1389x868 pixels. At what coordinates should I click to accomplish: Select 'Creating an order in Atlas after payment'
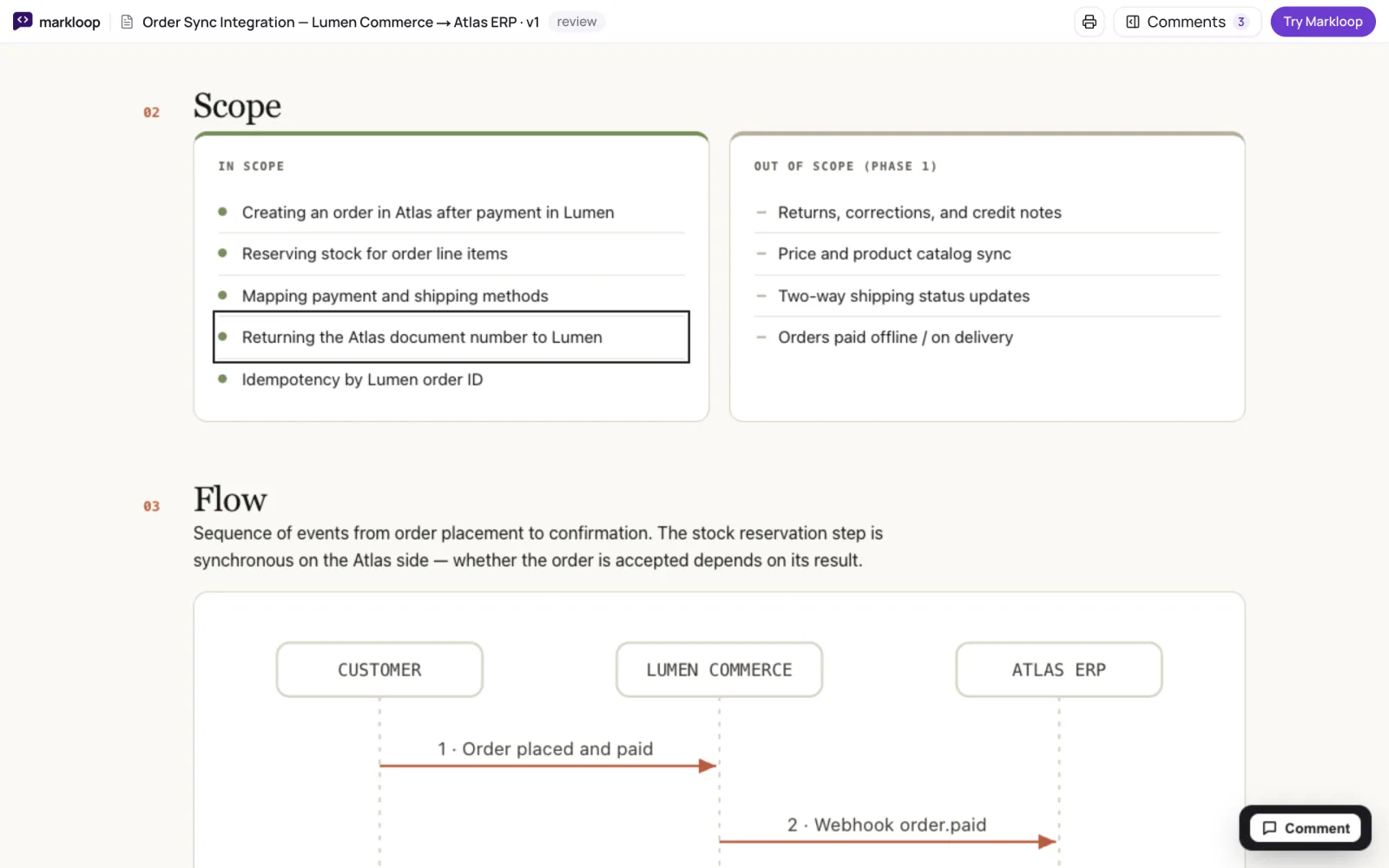[x=451, y=213]
